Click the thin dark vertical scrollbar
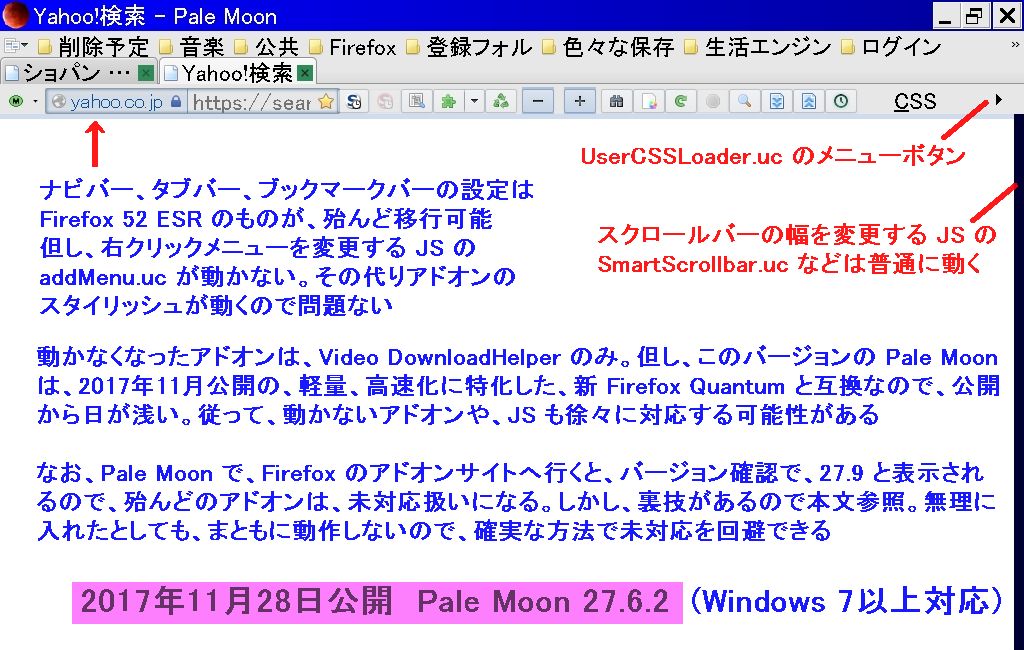This screenshot has height=650, width=1024. (1019, 382)
